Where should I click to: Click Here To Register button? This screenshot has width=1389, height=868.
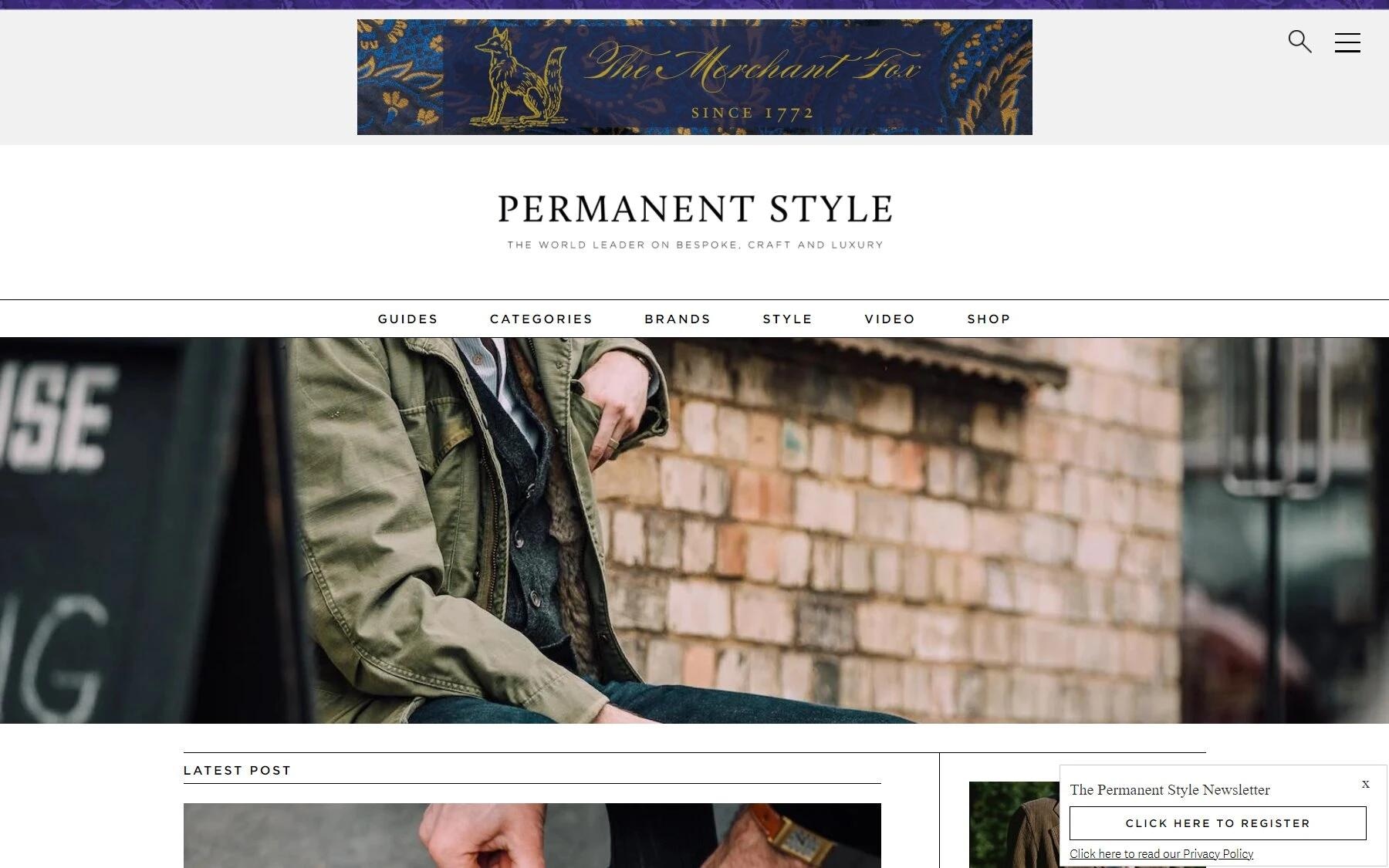[x=1218, y=823]
